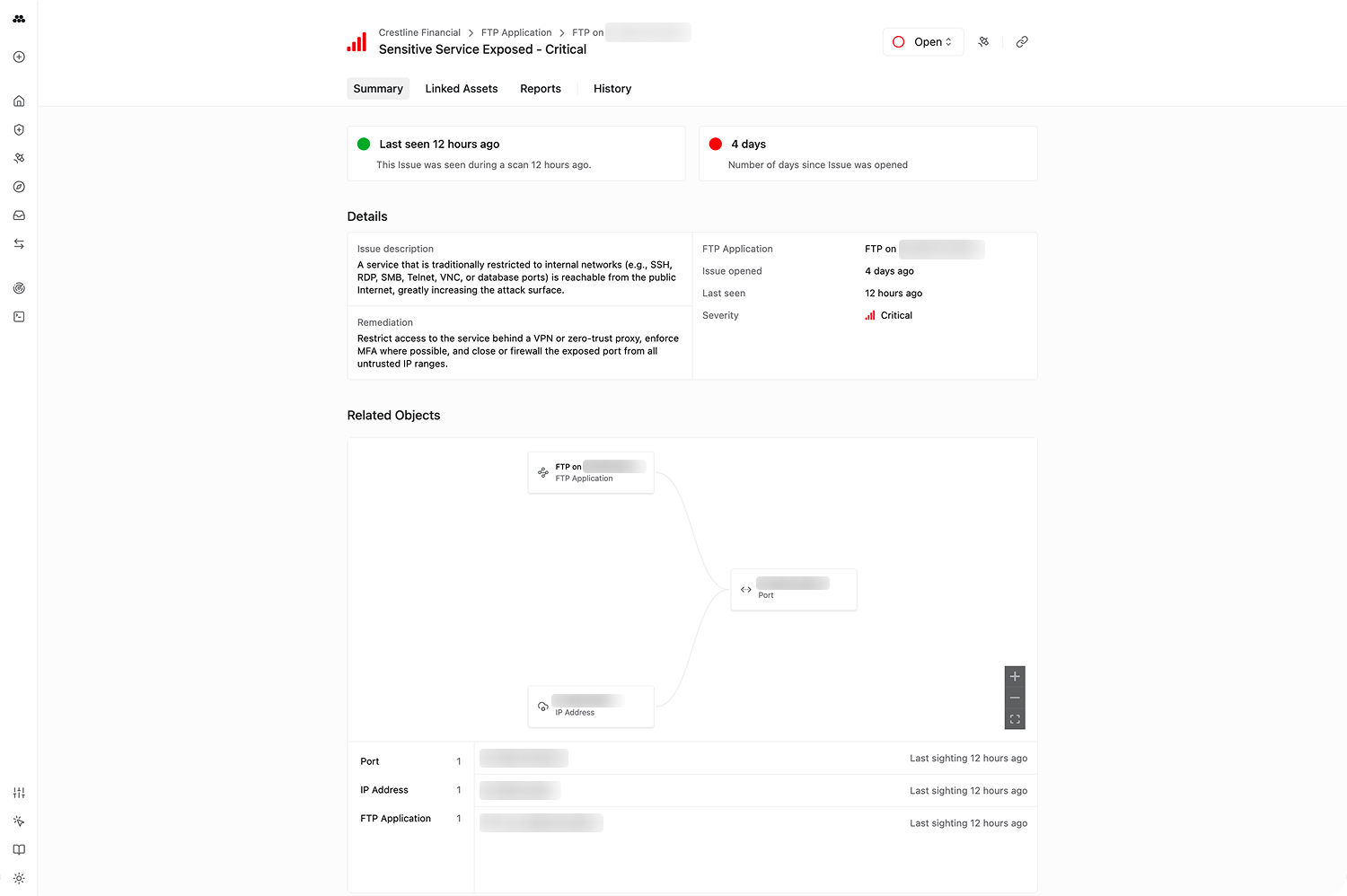The height and width of the screenshot is (896, 1347).
Task: Open the satellite icon in the sidebar
Action: 19,158
